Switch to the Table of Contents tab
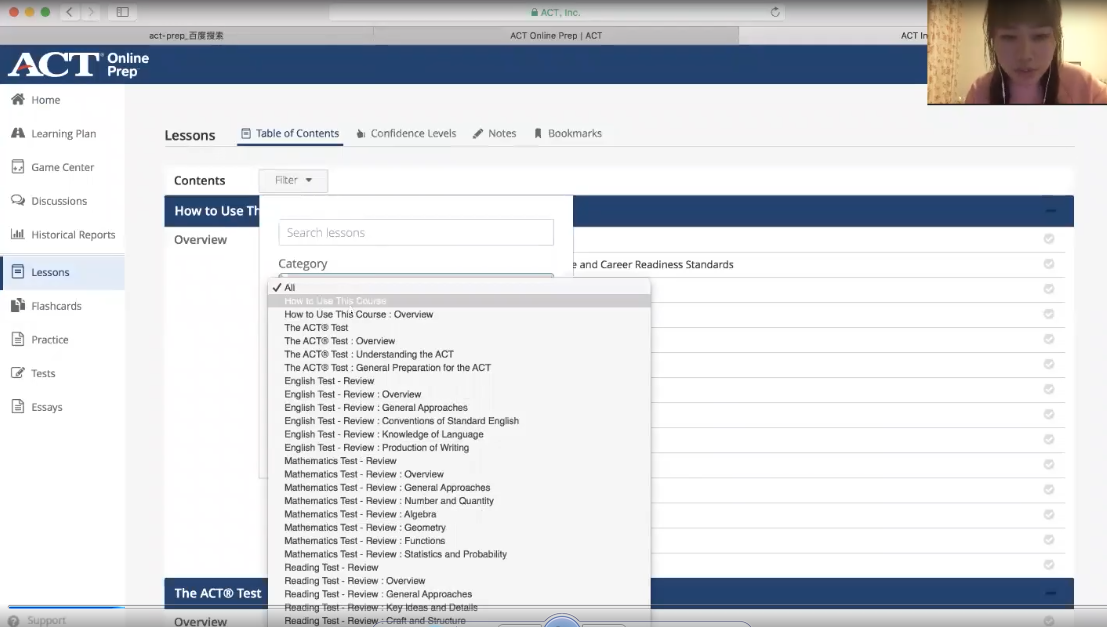Viewport: 1107px width, 627px height. tap(290, 133)
